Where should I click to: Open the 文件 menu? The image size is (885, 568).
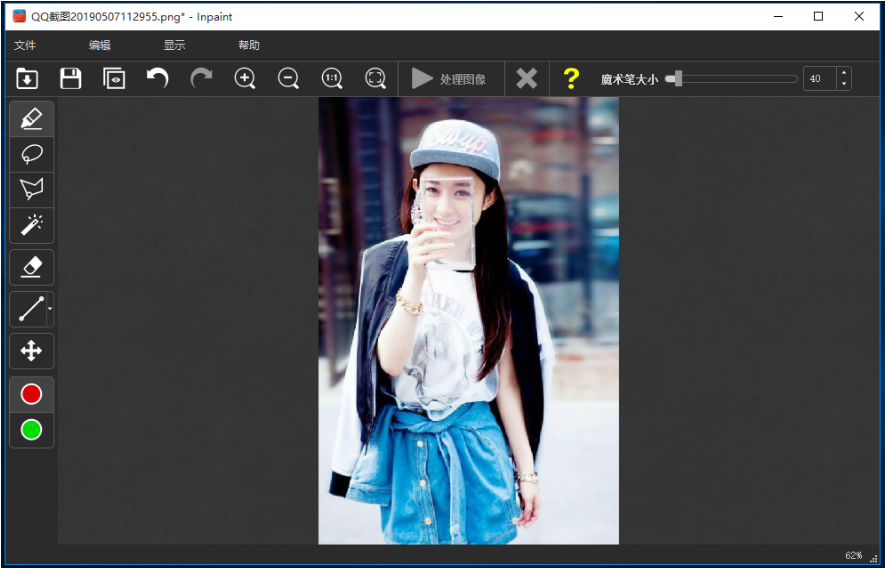25,45
